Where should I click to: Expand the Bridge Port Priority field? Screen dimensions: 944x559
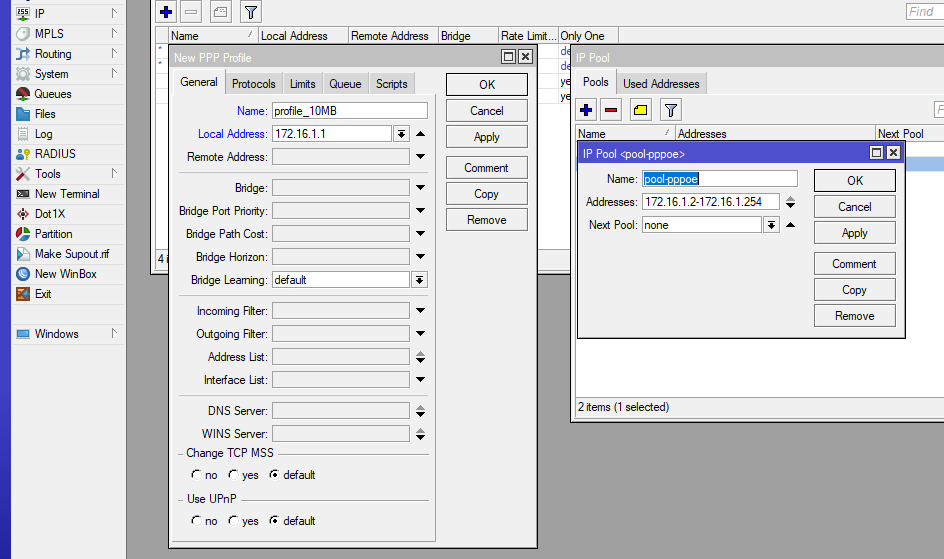click(421, 211)
